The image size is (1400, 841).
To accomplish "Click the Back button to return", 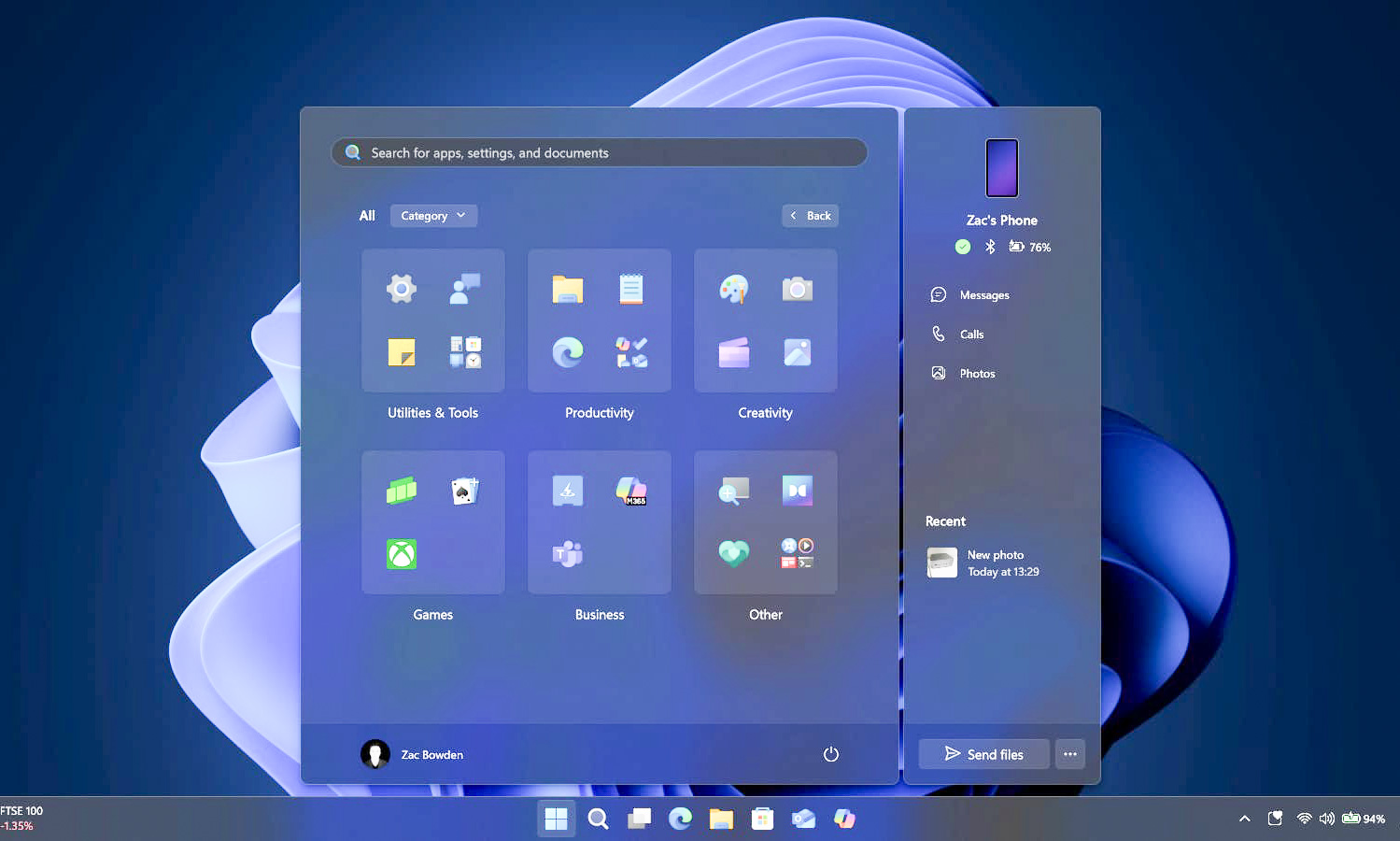I will (x=810, y=215).
